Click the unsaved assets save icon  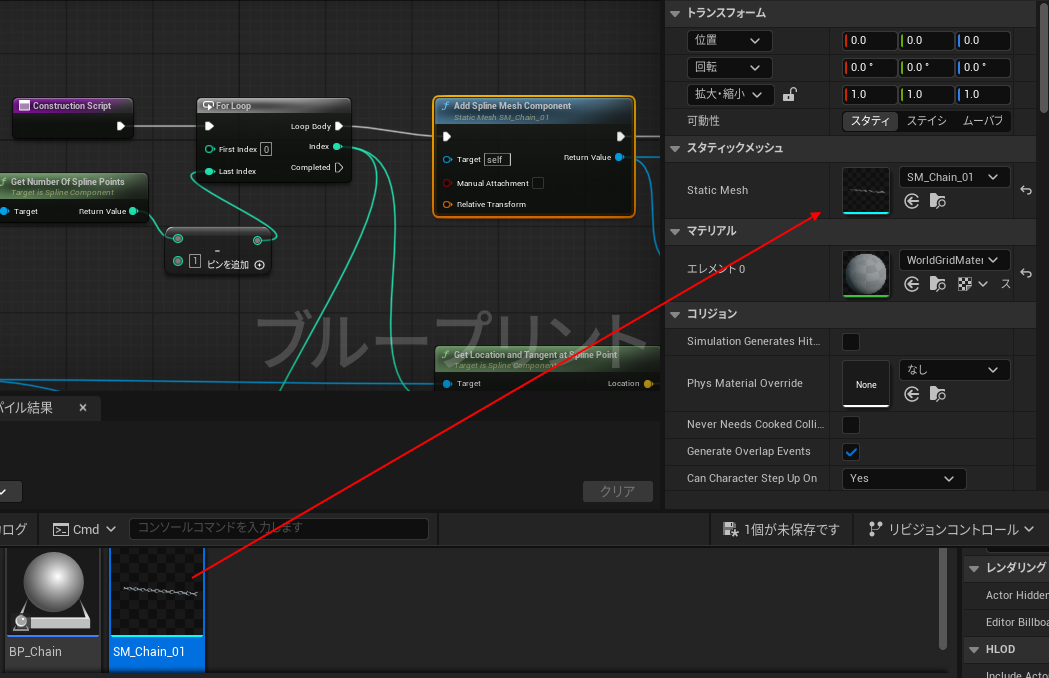tap(731, 529)
